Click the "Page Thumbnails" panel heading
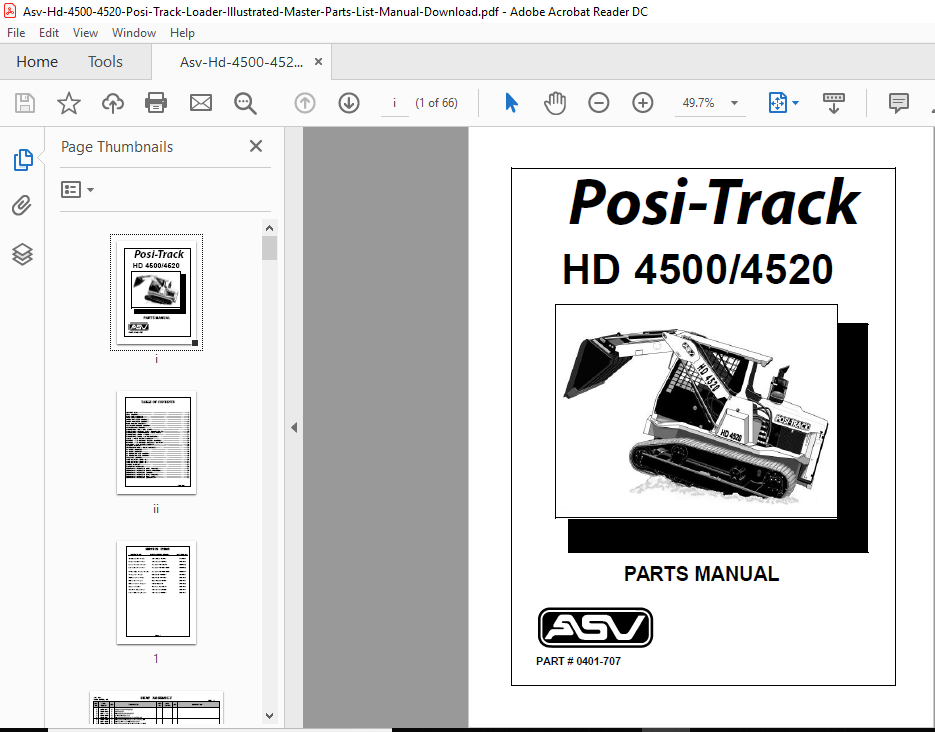The width and height of the screenshot is (935, 732). 117,147
